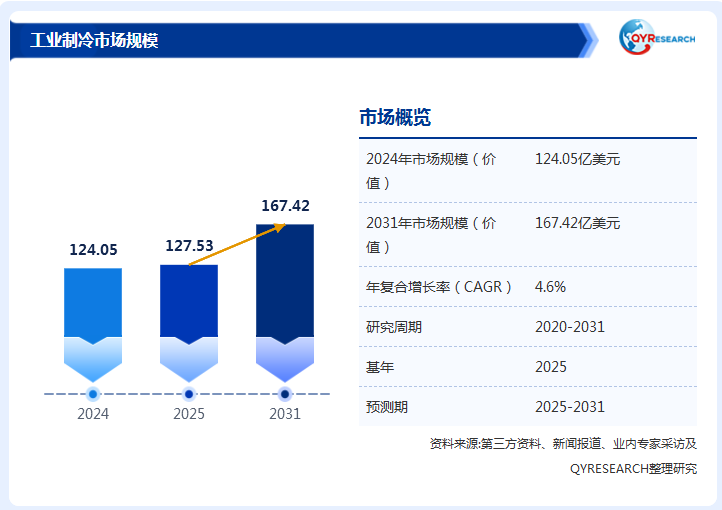Click the 2024 timeline dot marker
This screenshot has width=722, height=510.
point(93,394)
